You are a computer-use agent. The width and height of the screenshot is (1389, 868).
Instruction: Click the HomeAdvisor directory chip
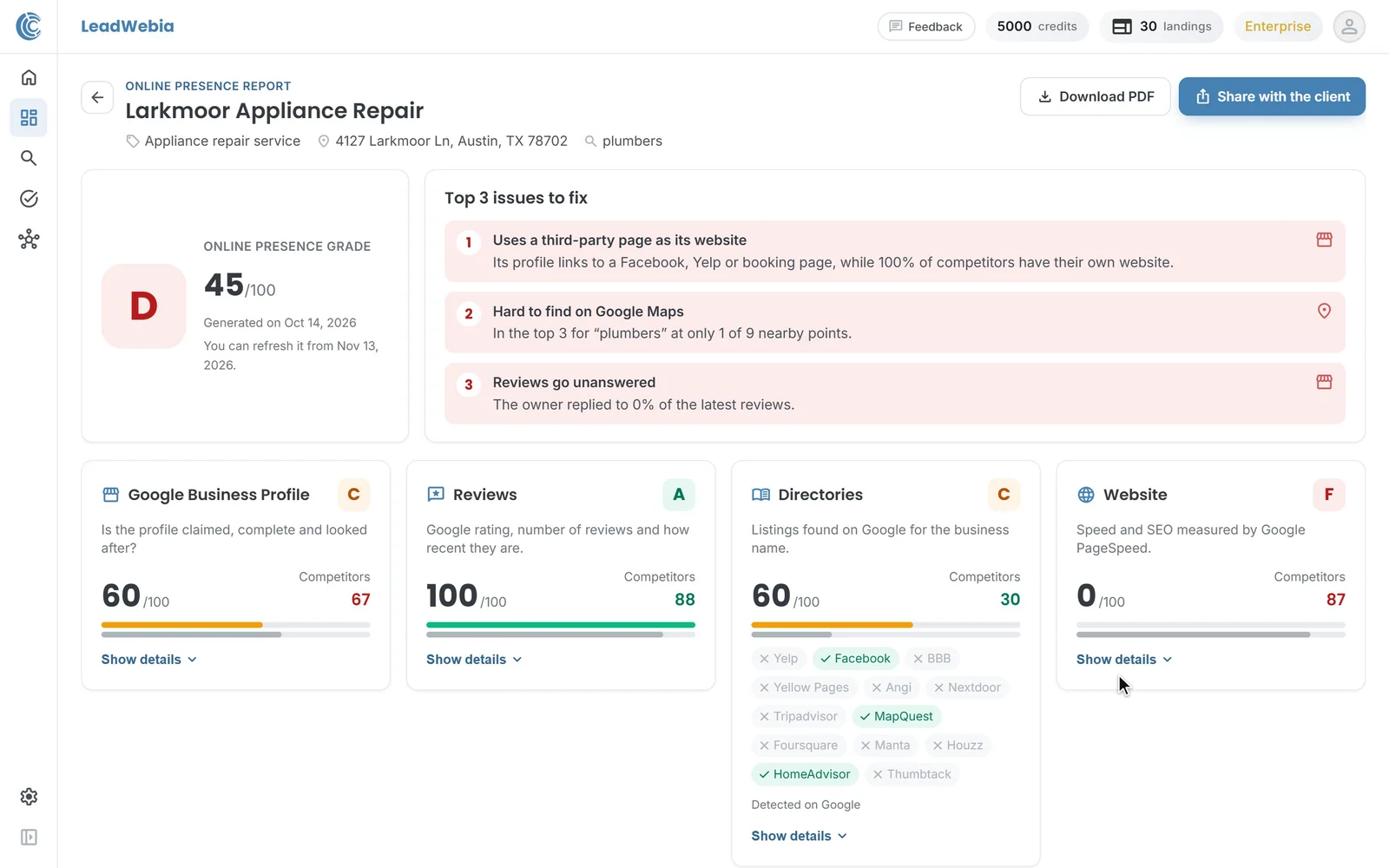click(805, 774)
